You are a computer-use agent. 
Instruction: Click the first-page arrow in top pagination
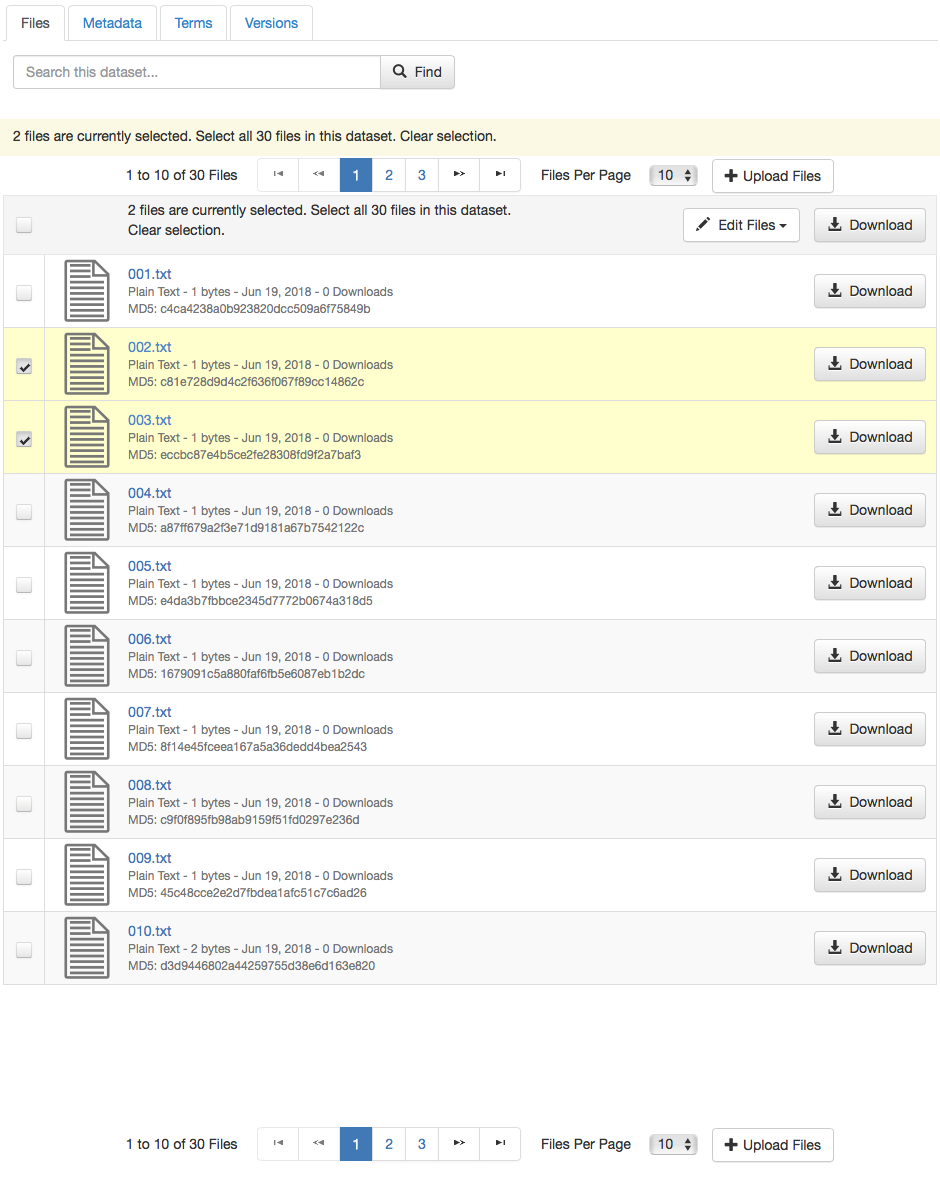point(277,175)
